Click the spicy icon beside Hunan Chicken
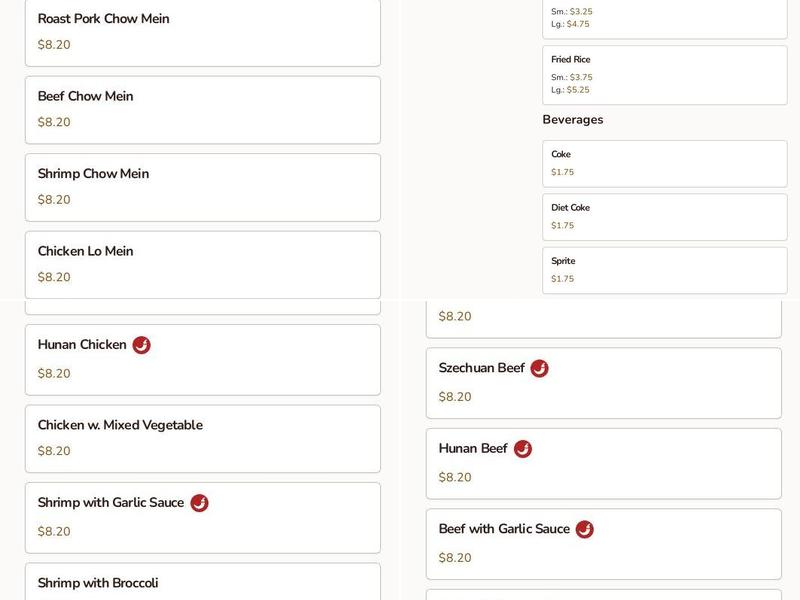This screenshot has height=600, width=800. tap(141, 345)
